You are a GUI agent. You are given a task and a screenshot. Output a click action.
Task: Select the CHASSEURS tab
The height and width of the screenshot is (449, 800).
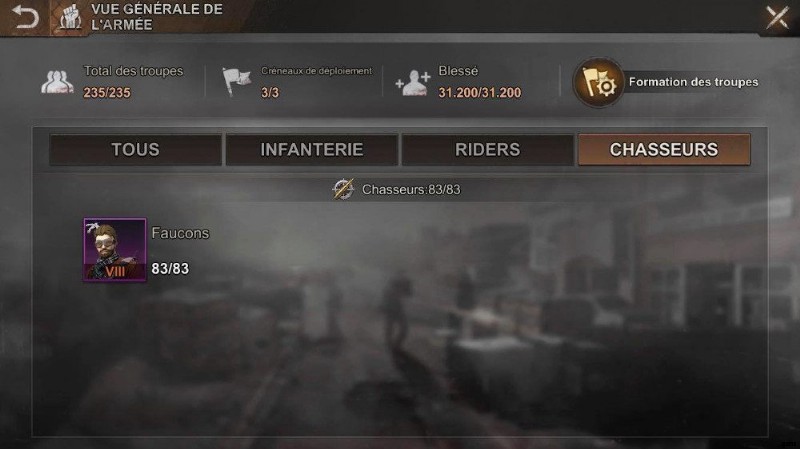coord(664,149)
